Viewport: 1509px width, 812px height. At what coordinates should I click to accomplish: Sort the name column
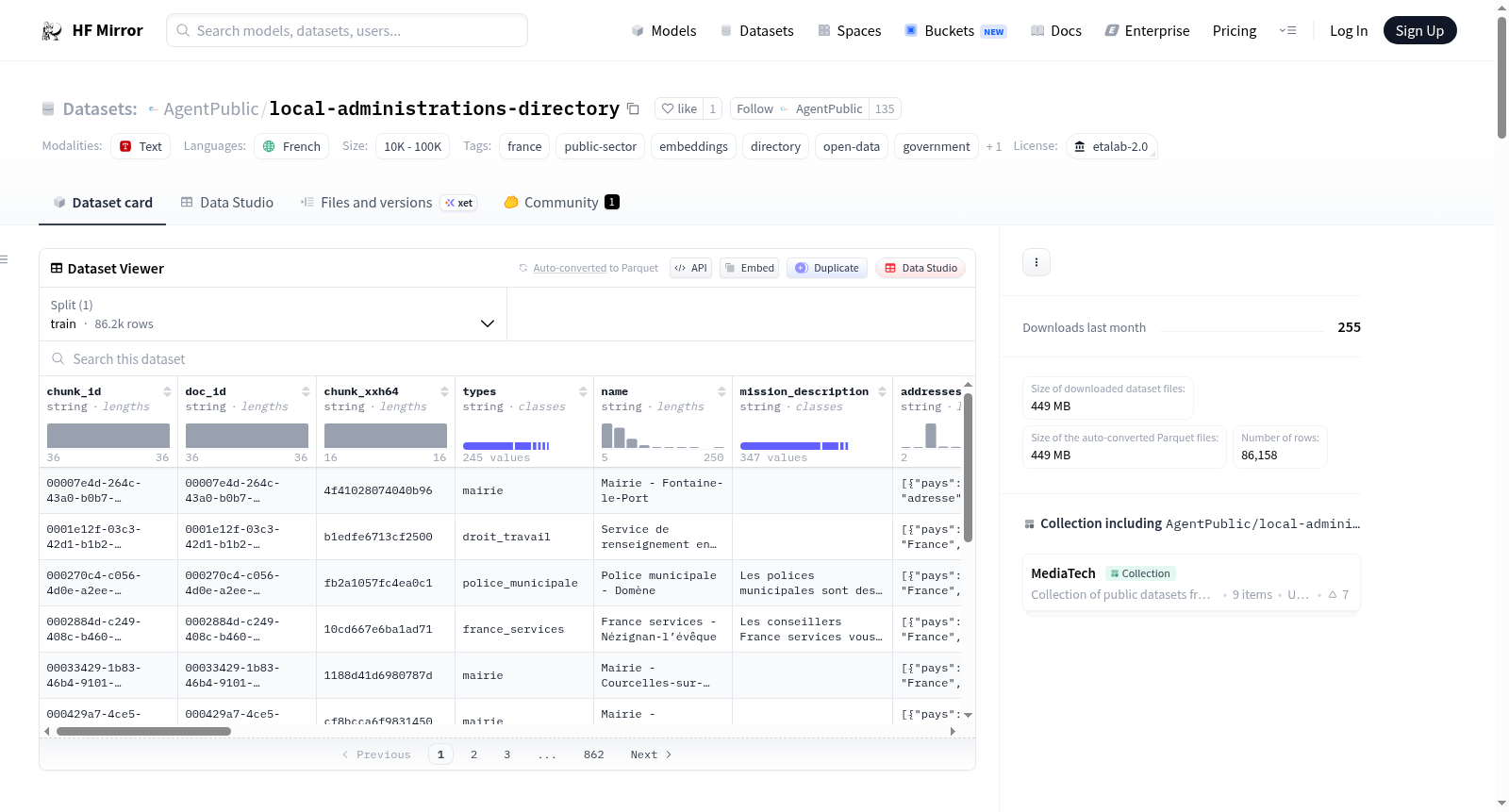tap(721, 391)
